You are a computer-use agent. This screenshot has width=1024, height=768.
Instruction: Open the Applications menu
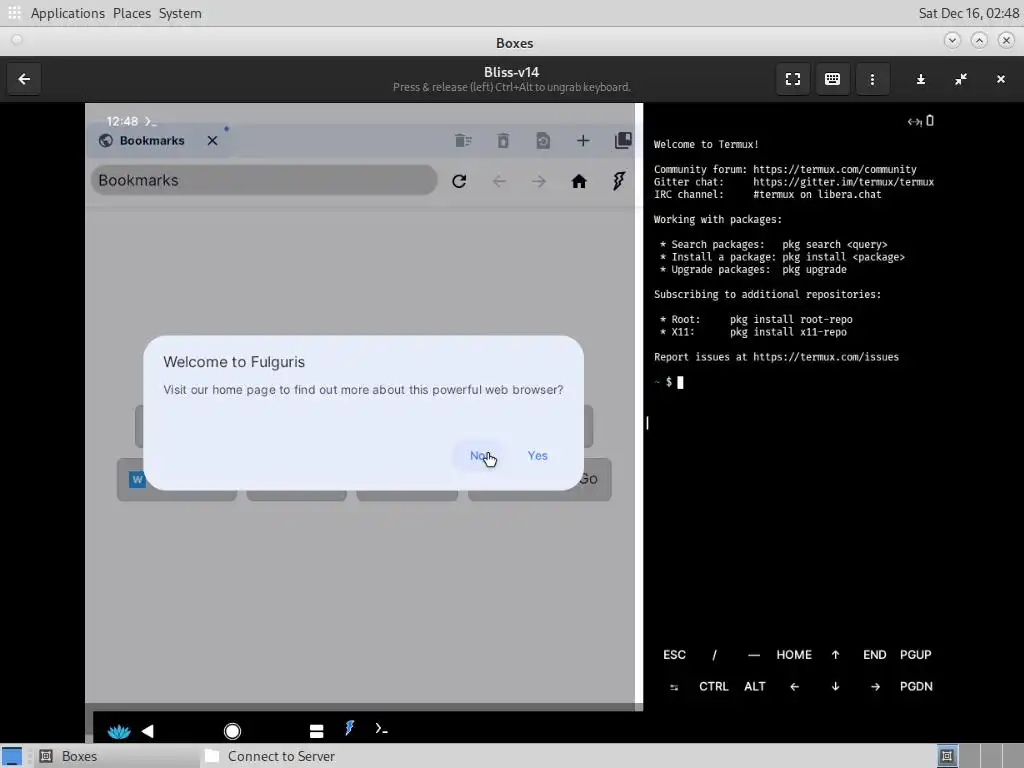point(67,13)
